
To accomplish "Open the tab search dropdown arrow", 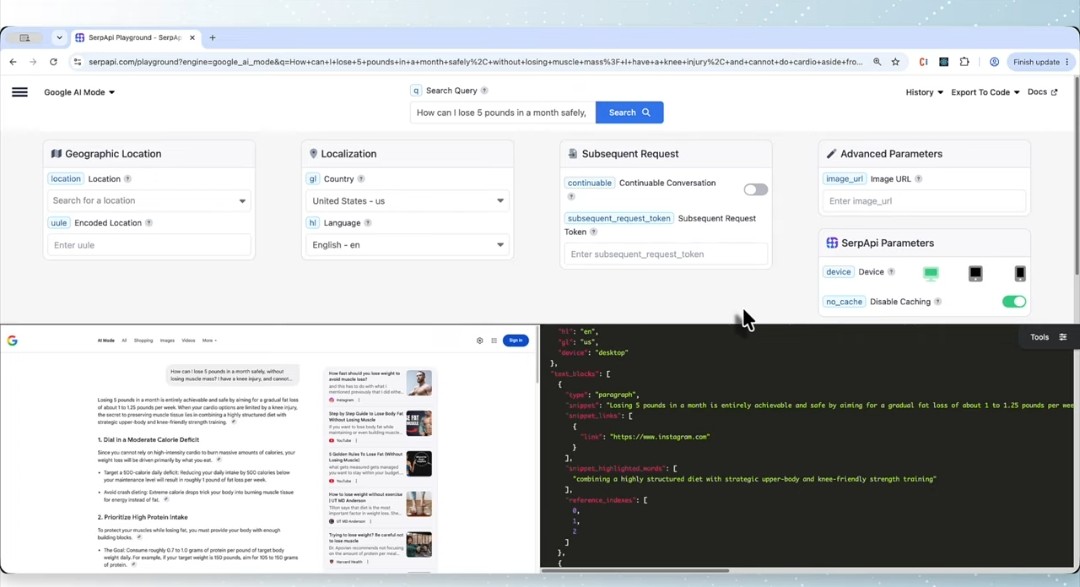I will (59, 38).
